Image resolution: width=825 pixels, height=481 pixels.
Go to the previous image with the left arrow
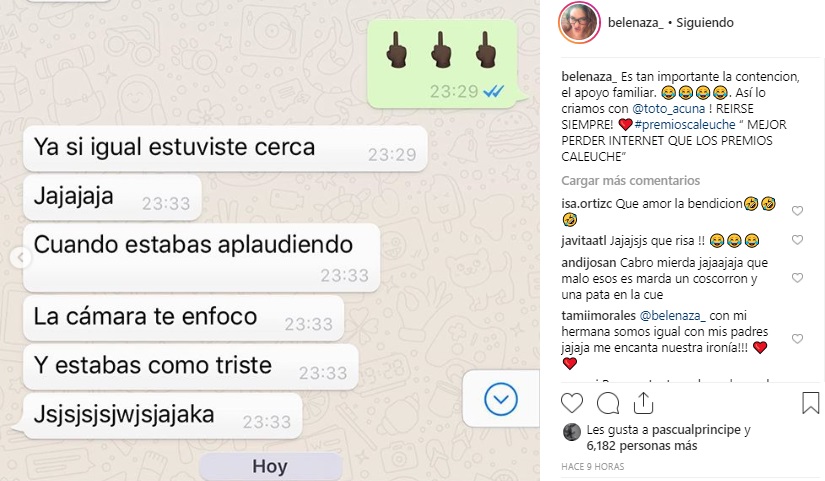[21, 258]
